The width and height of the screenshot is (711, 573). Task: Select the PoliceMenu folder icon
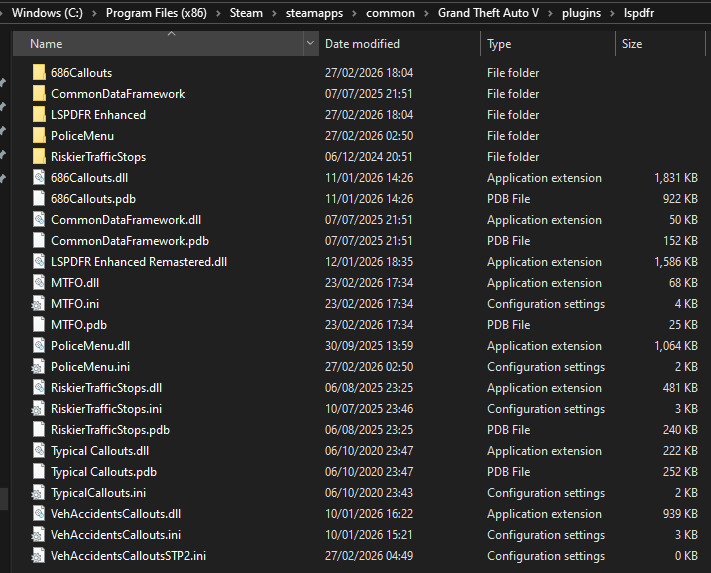39,136
